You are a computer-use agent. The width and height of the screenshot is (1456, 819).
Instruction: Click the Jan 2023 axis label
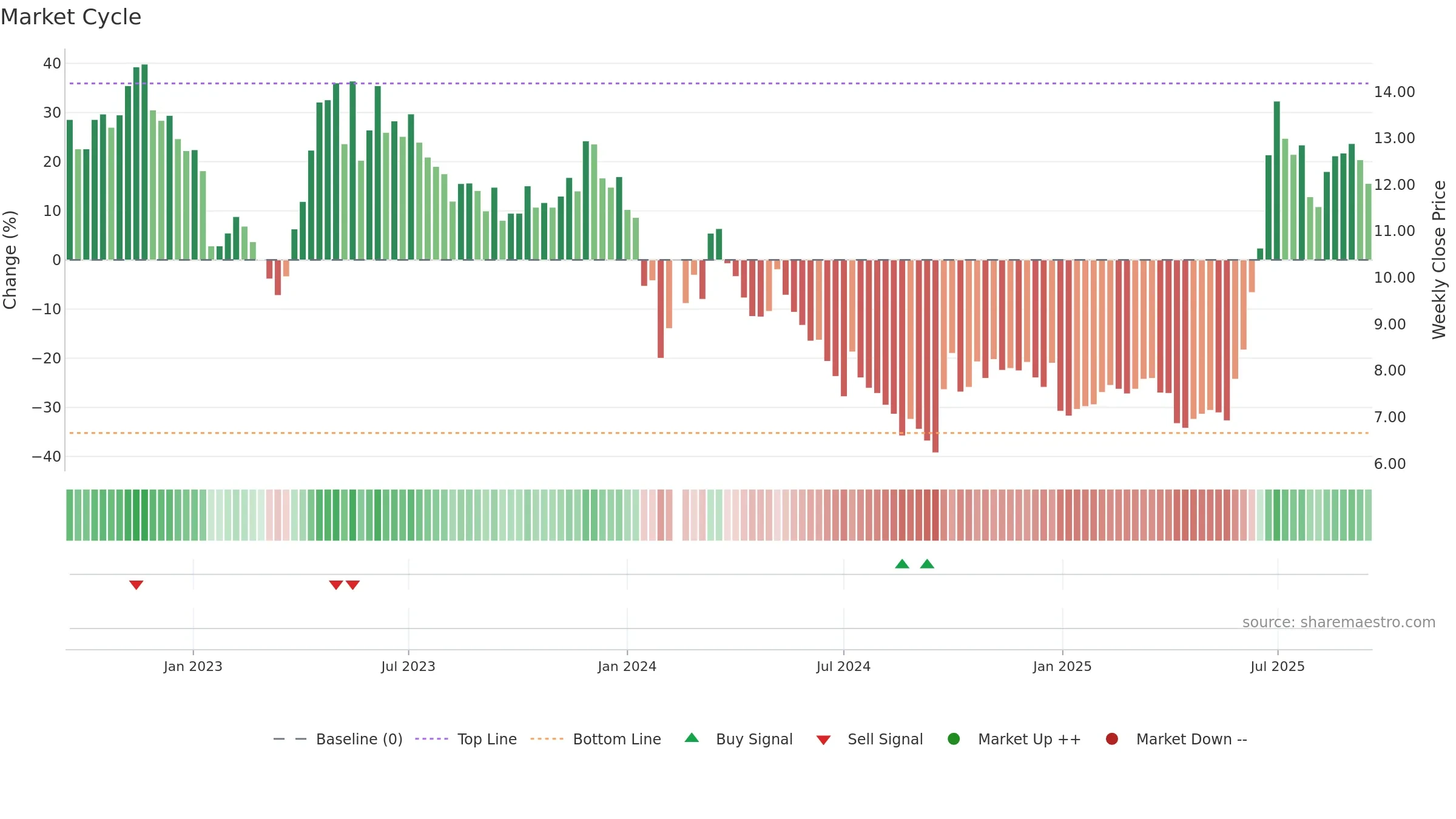pyautogui.click(x=193, y=667)
